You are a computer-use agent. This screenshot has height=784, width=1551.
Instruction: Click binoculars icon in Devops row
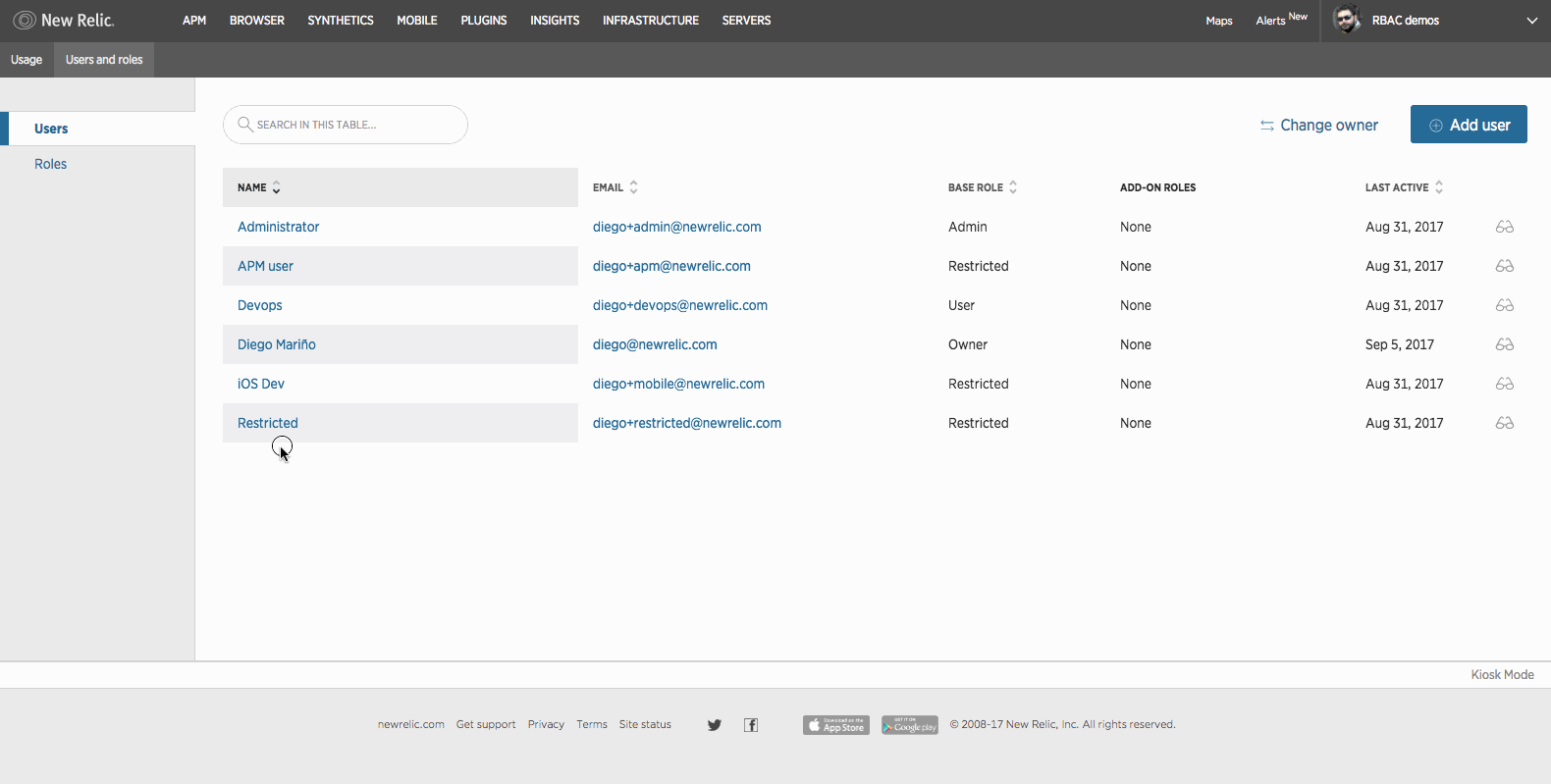tap(1504, 305)
